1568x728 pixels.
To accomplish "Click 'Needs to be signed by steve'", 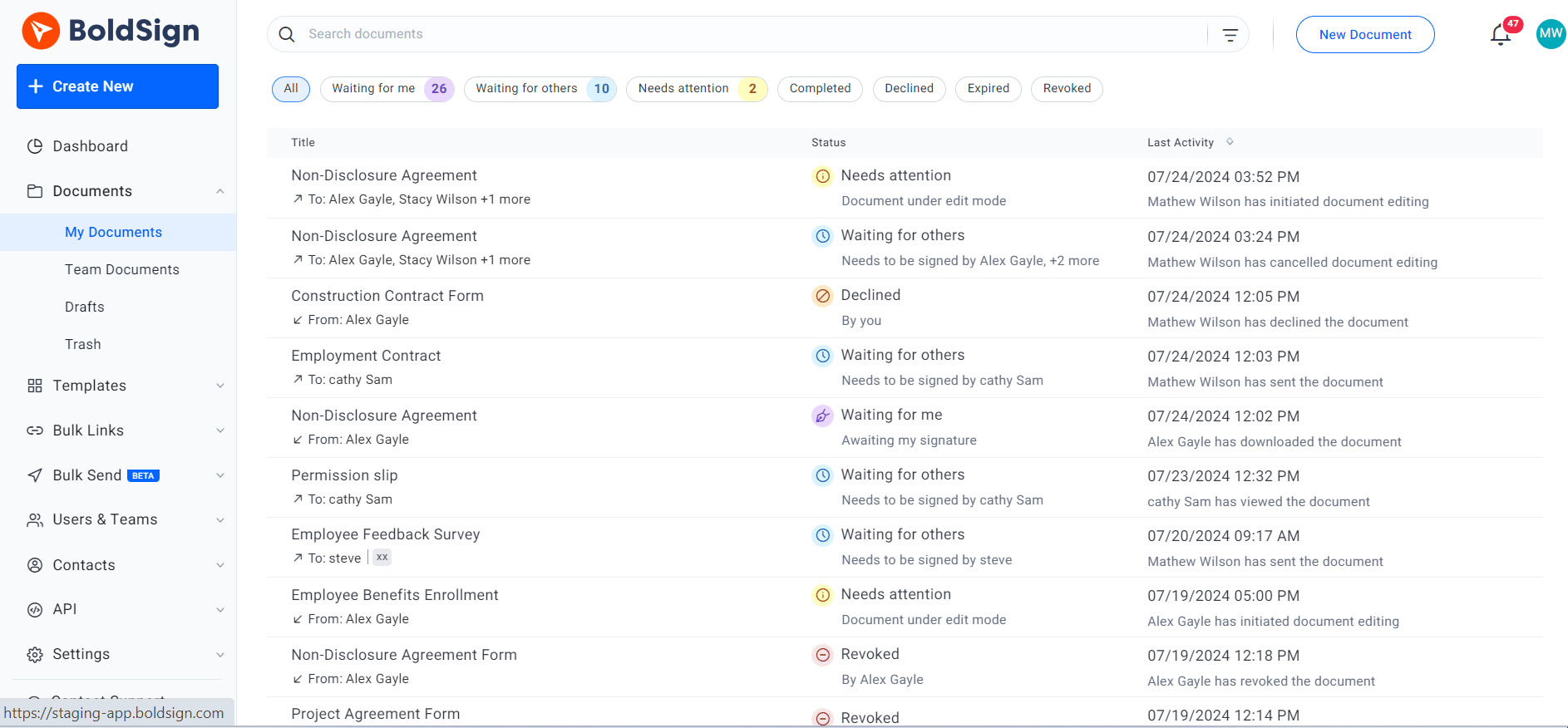I will click(927, 560).
